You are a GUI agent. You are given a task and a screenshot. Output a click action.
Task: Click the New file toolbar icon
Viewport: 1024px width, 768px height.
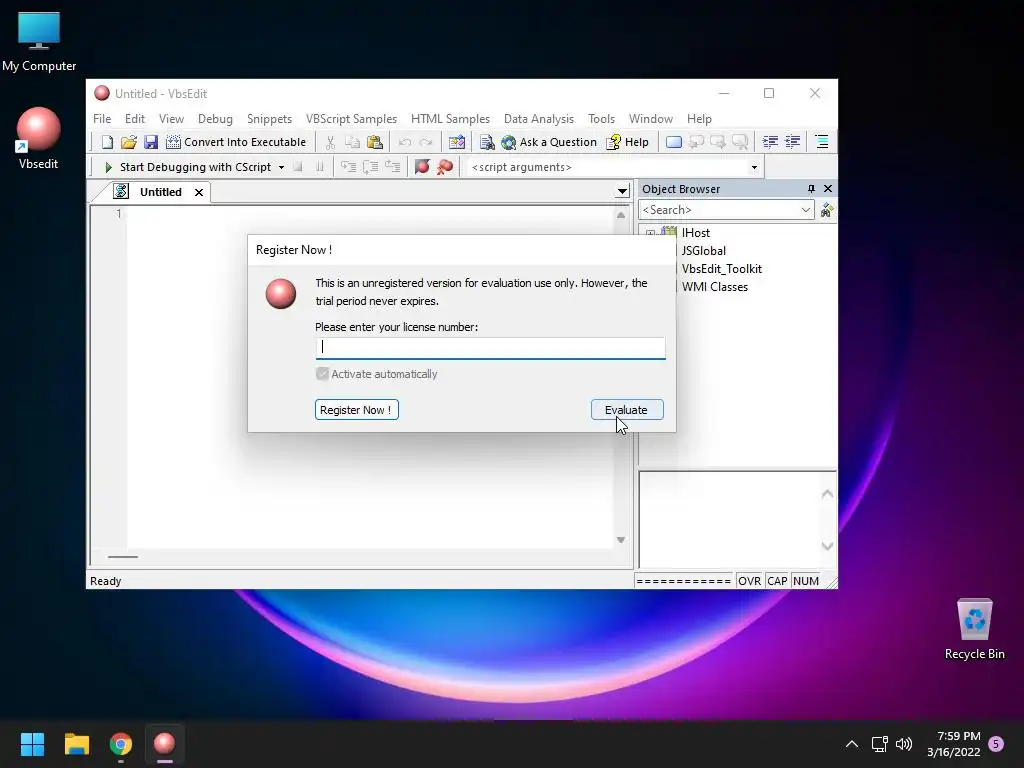(107, 142)
